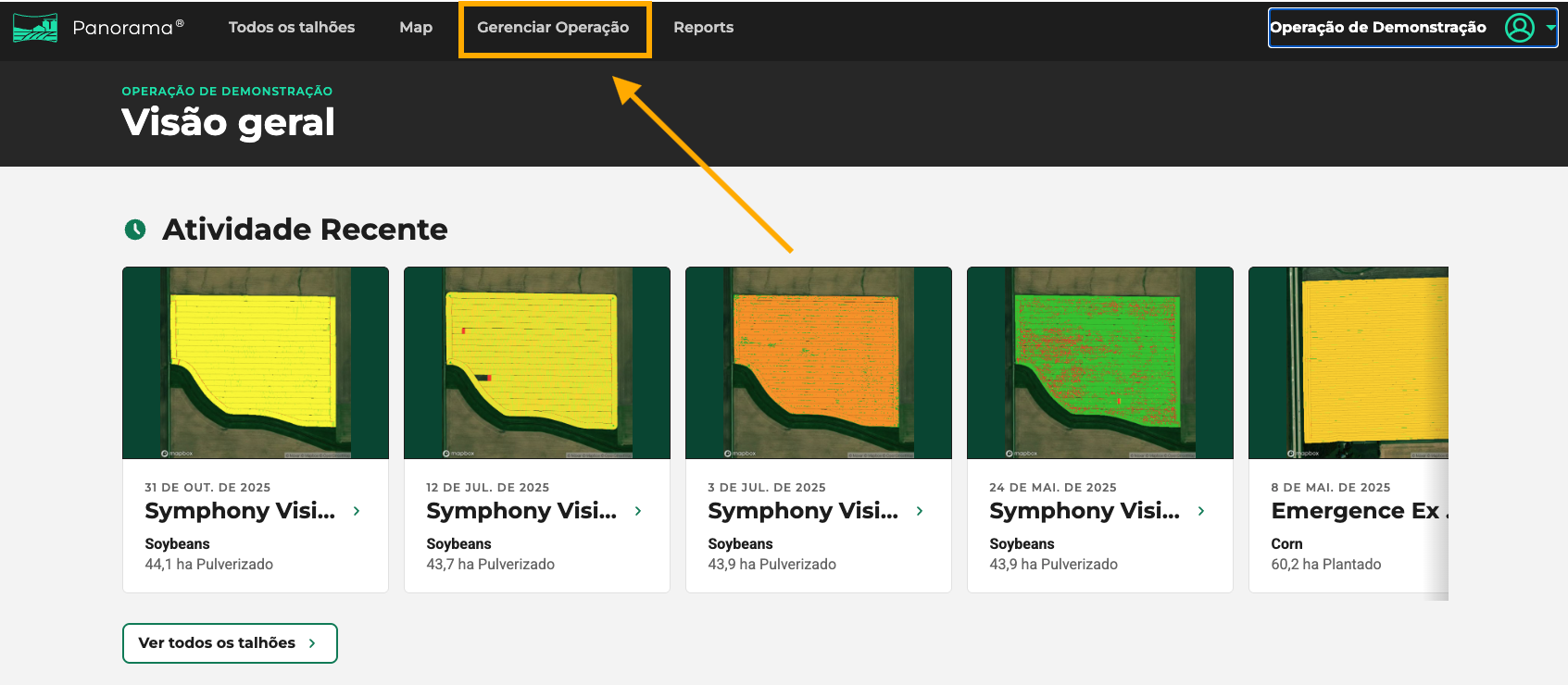Open Gerenciar Operação in the navigation bar
The height and width of the screenshot is (685, 1568).
coord(553,28)
